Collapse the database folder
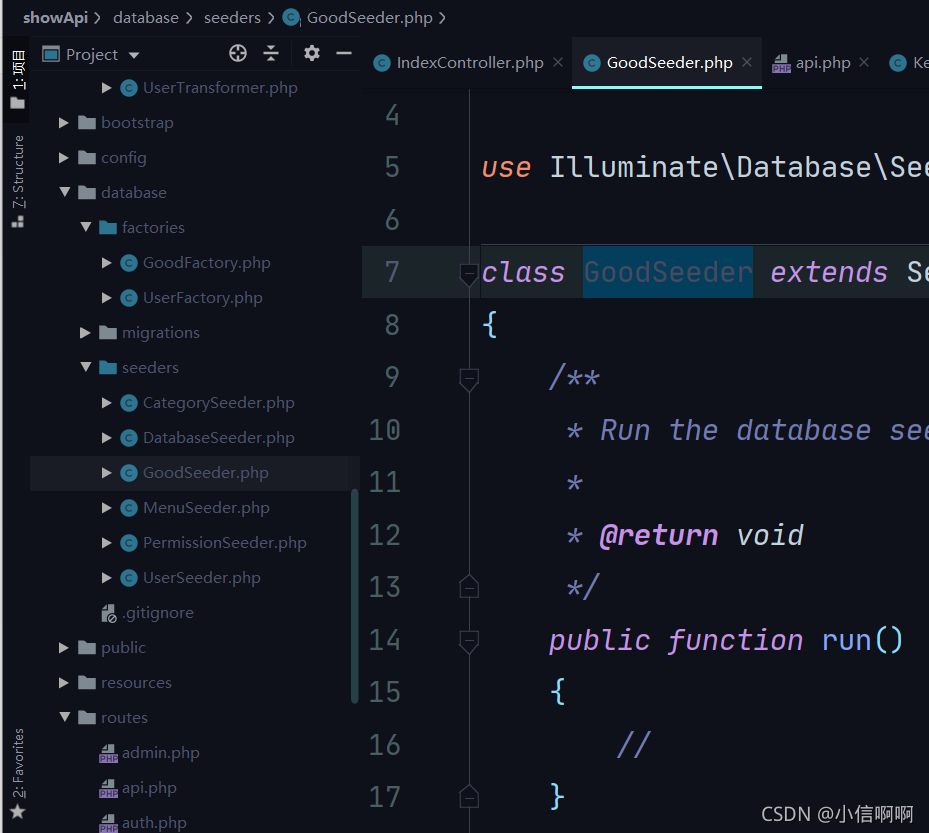This screenshot has width=929, height=833. pyautogui.click(x=65, y=192)
